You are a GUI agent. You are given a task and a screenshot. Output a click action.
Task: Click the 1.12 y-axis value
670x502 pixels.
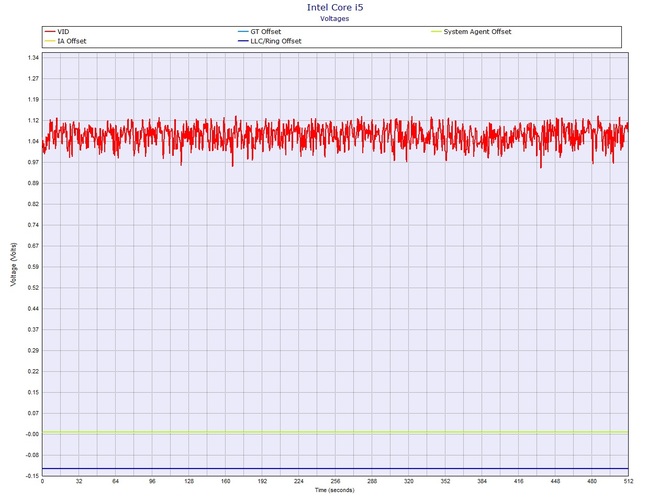point(33,120)
